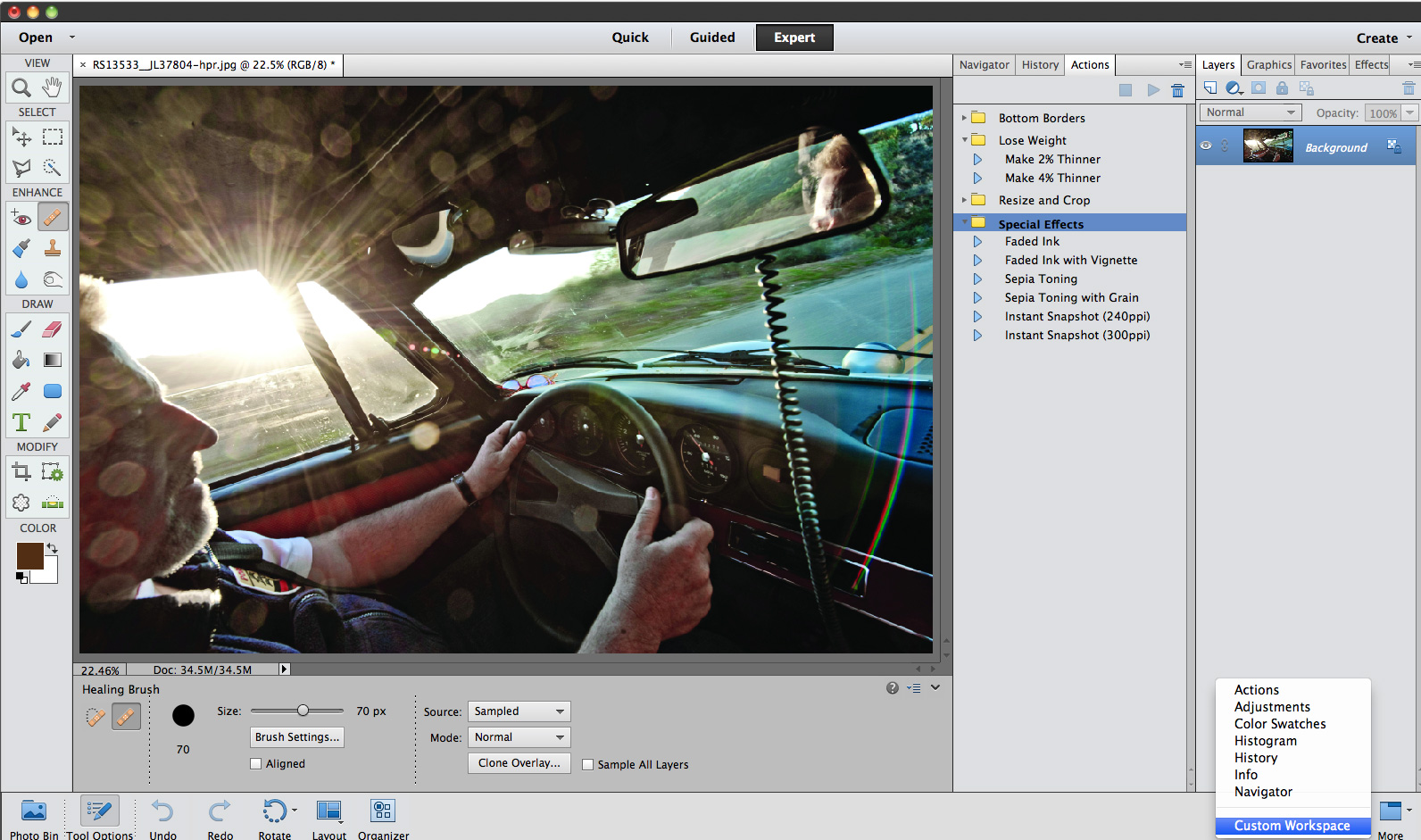Open the Organizer

click(x=383, y=819)
